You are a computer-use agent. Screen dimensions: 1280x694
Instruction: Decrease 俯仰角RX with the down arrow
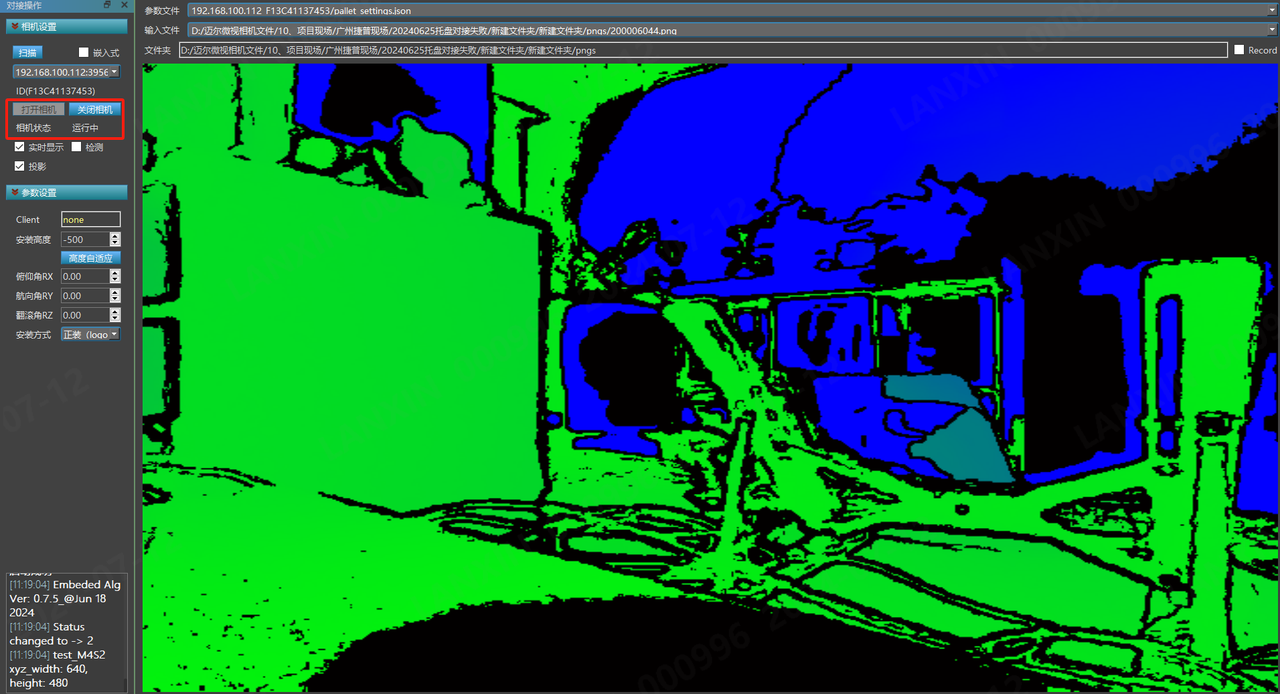[115, 280]
